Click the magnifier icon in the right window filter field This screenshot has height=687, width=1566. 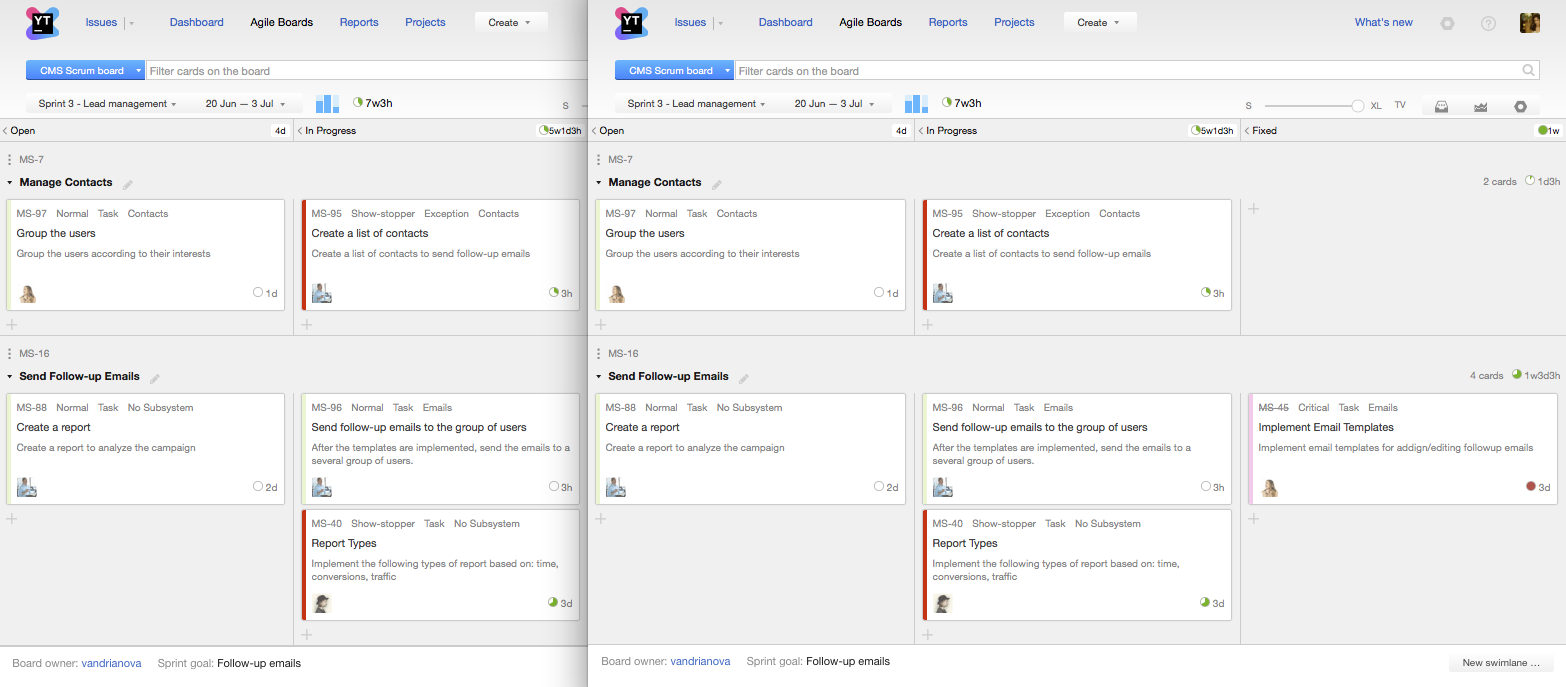(1528, 70)
